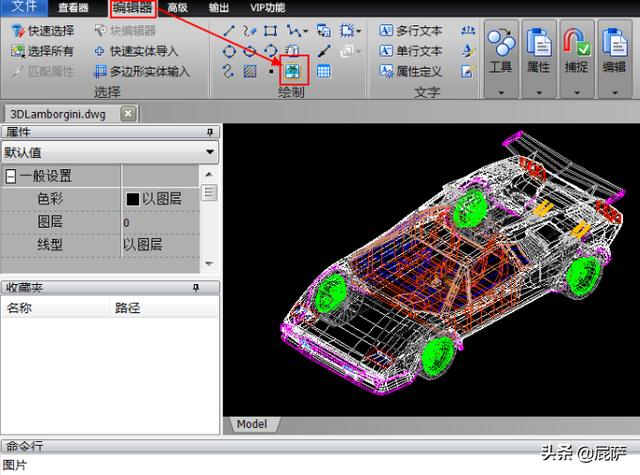Click Polygon Entity Input (多边形实体输入)

click(x=141, y=72)
